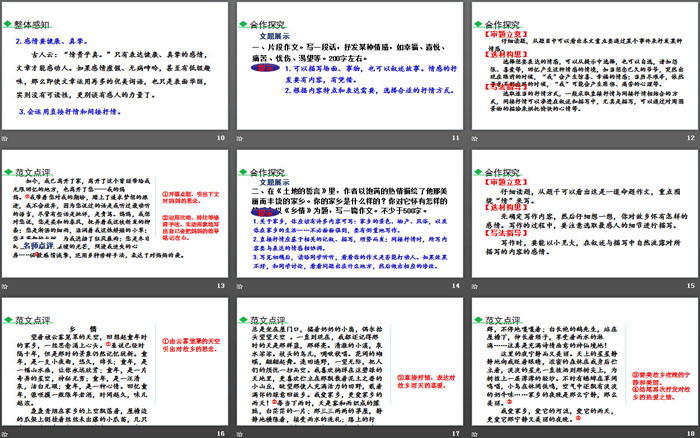Screen dimensions: 700x438
Task: Select slide 12 thumbnail 合作探究 审题立意
Action: (x=585, y=66)
